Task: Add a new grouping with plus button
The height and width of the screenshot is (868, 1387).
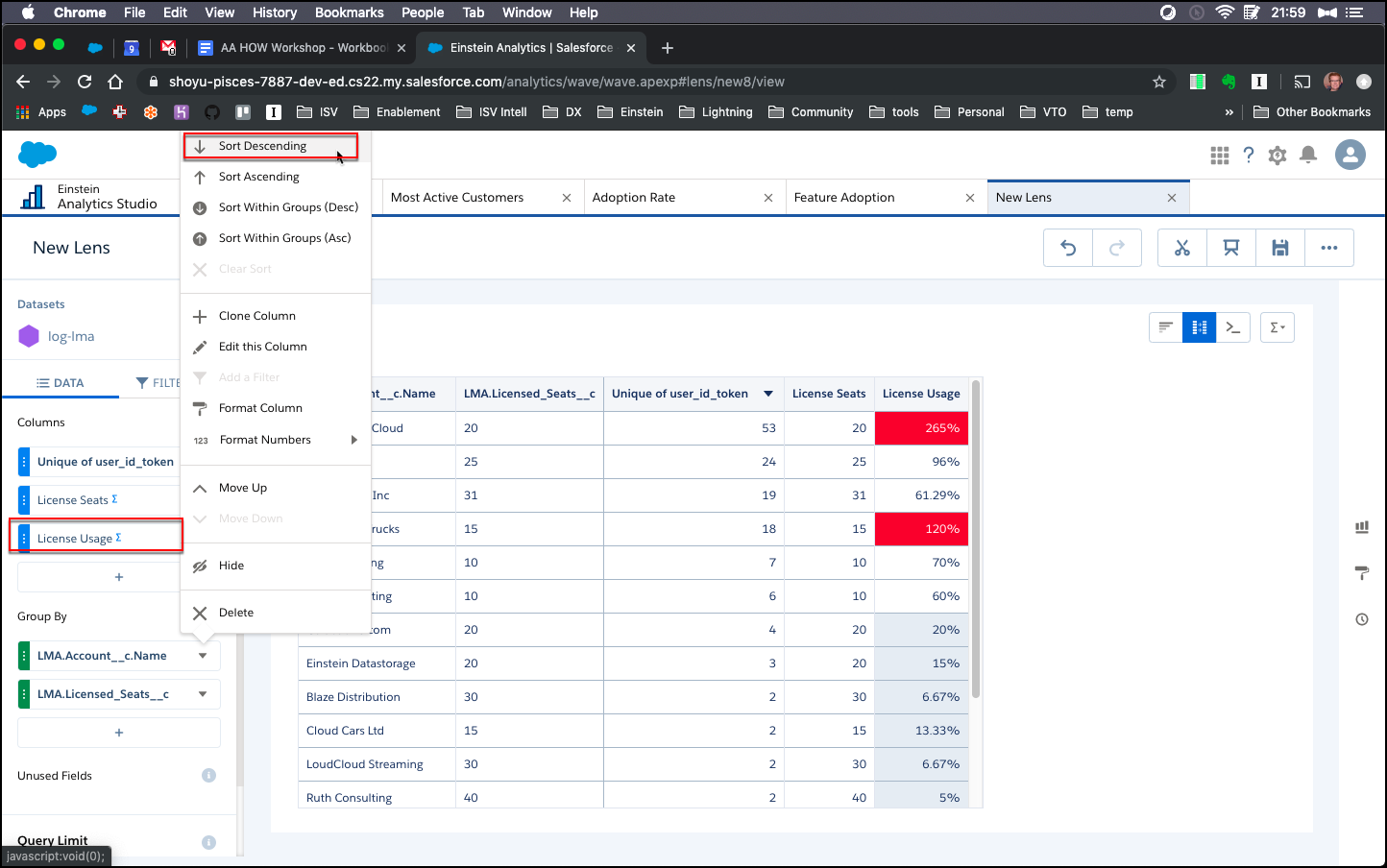Action: (x=119, y=733)
